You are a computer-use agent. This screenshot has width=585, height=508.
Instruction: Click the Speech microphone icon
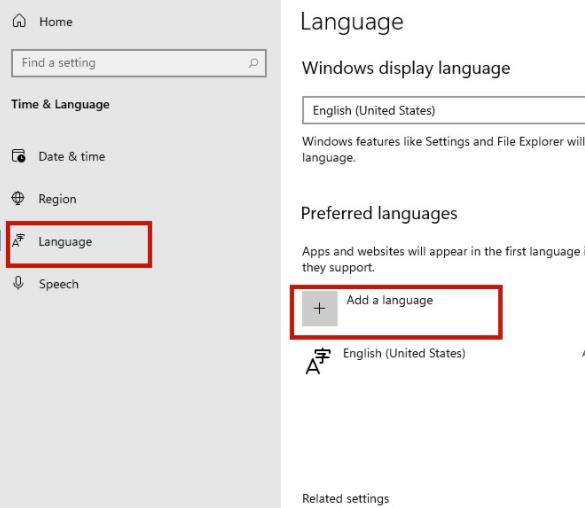click(18, 283)
